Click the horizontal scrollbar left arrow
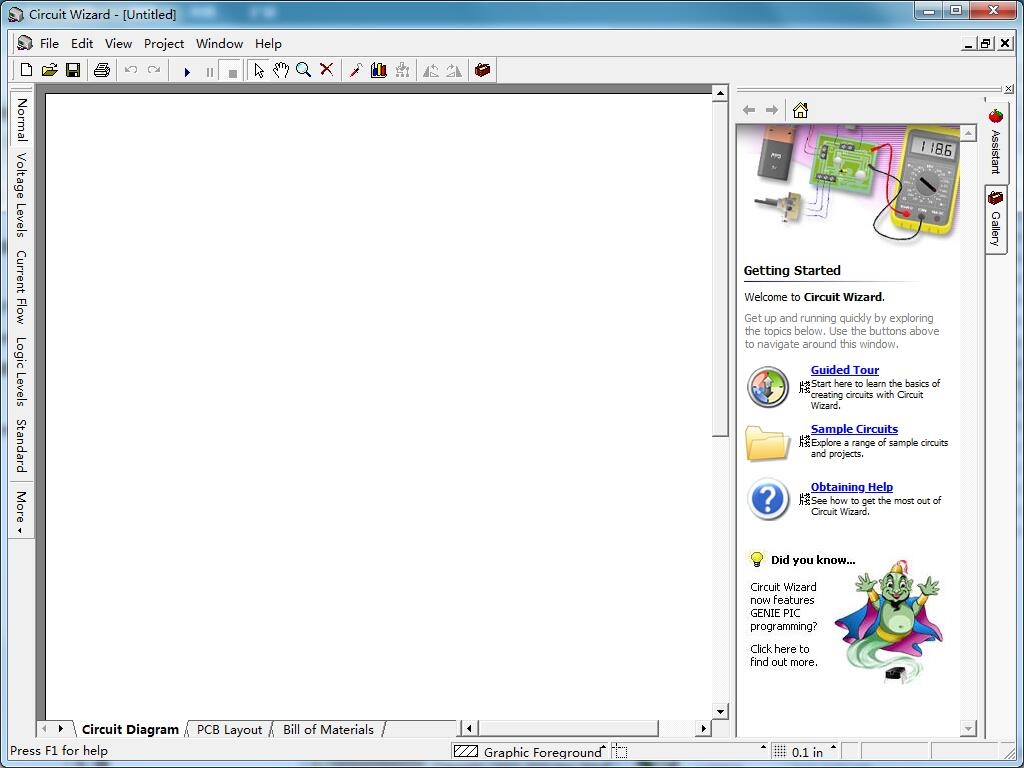This screenshot has width=1024, height=768. (x=468, y=728)
